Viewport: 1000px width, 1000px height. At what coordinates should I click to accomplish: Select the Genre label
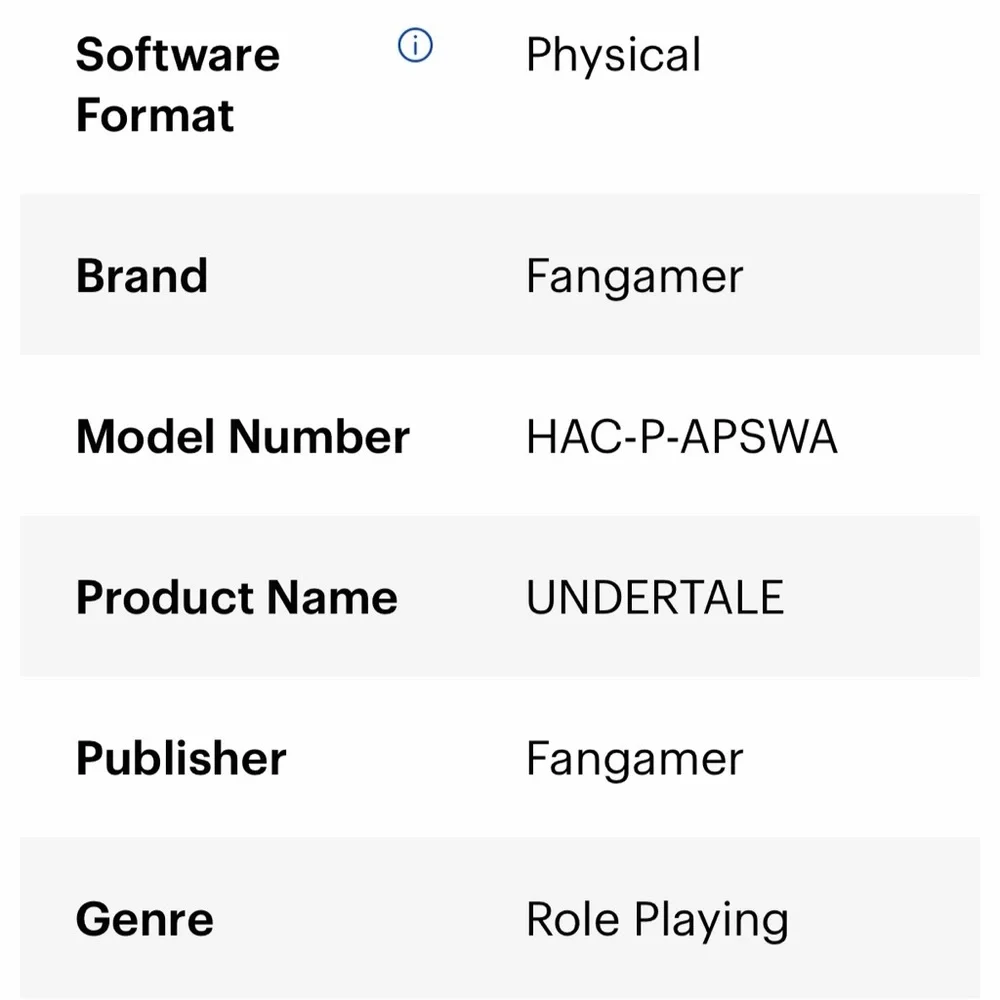(145, 920)
